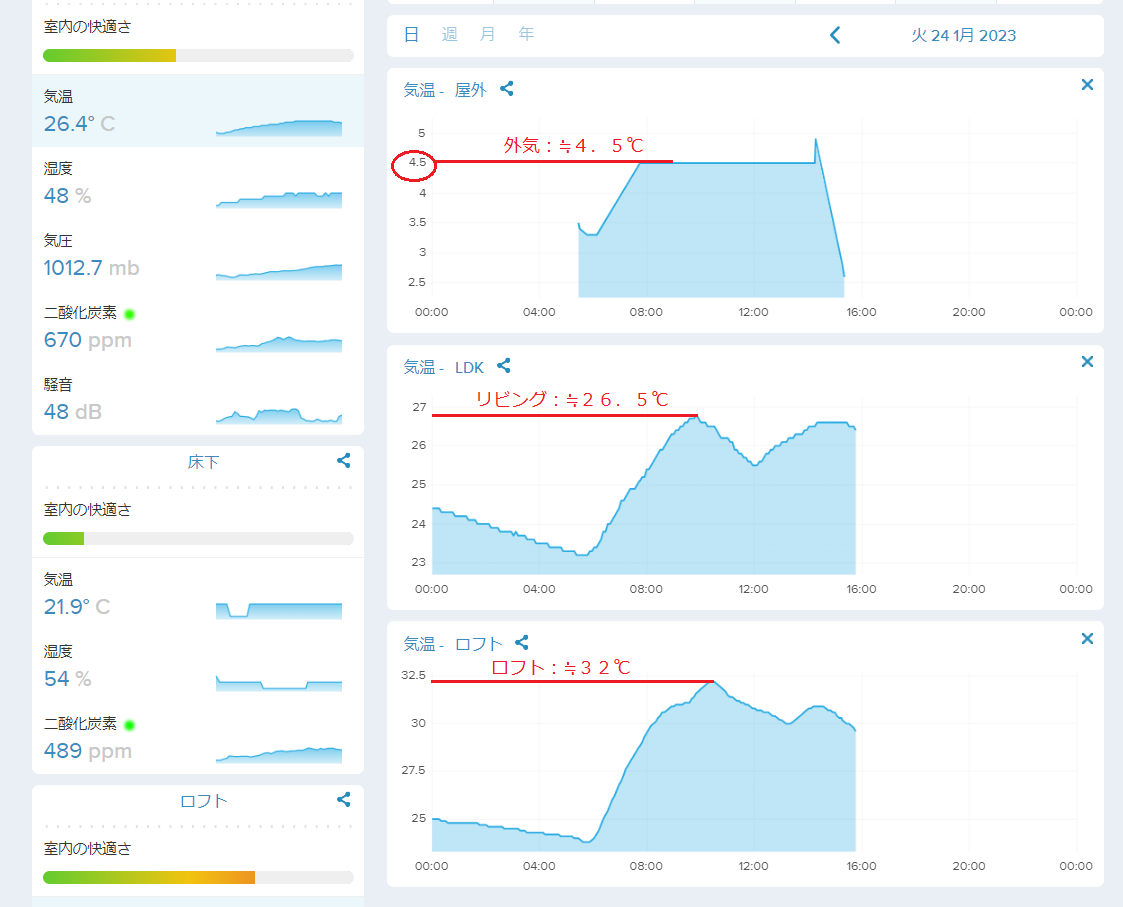
Task: Click 騒音 48 dB noise sparkline thumbnail
Action: pos(279,414)
